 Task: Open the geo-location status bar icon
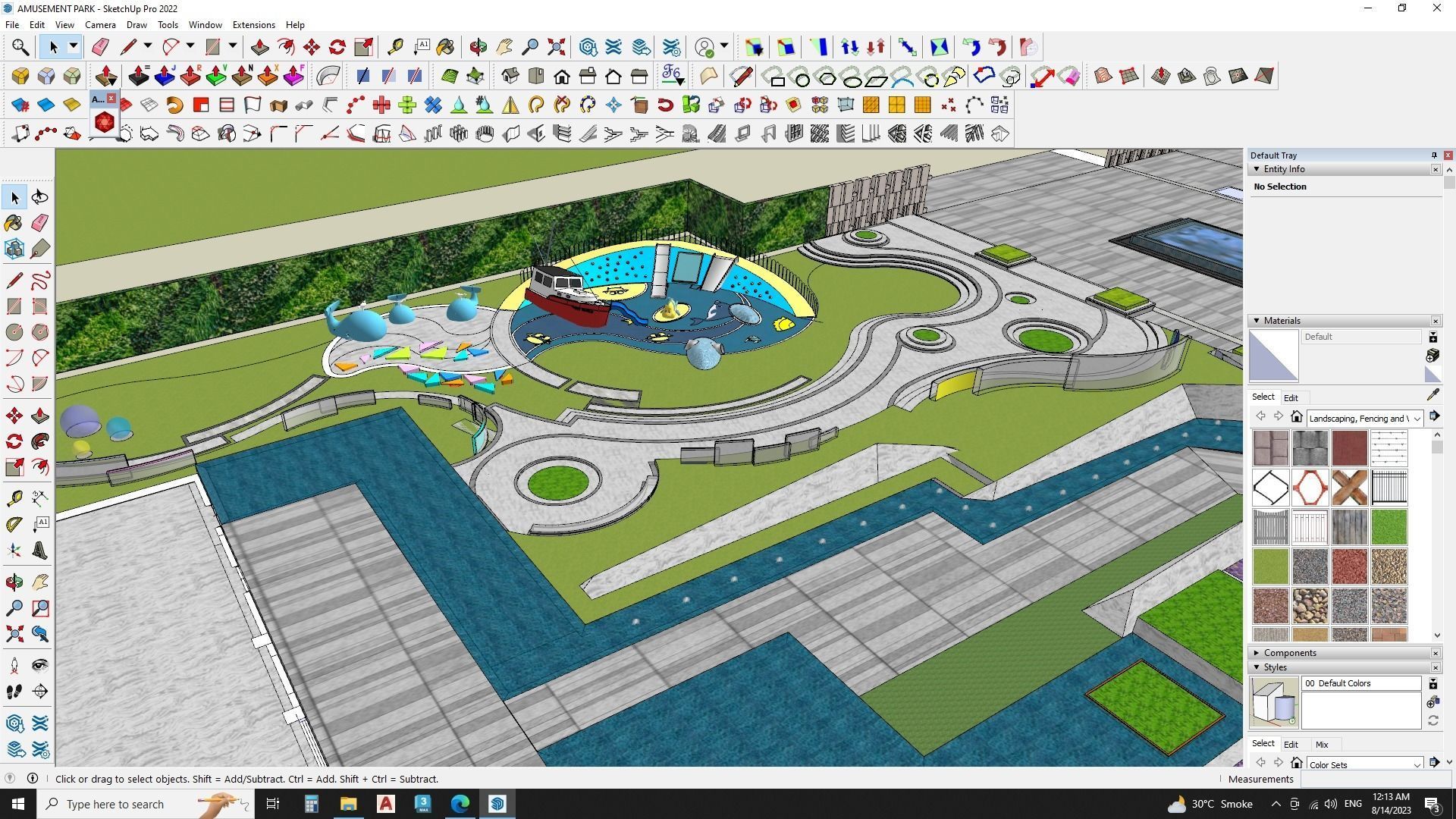[10, 779]
